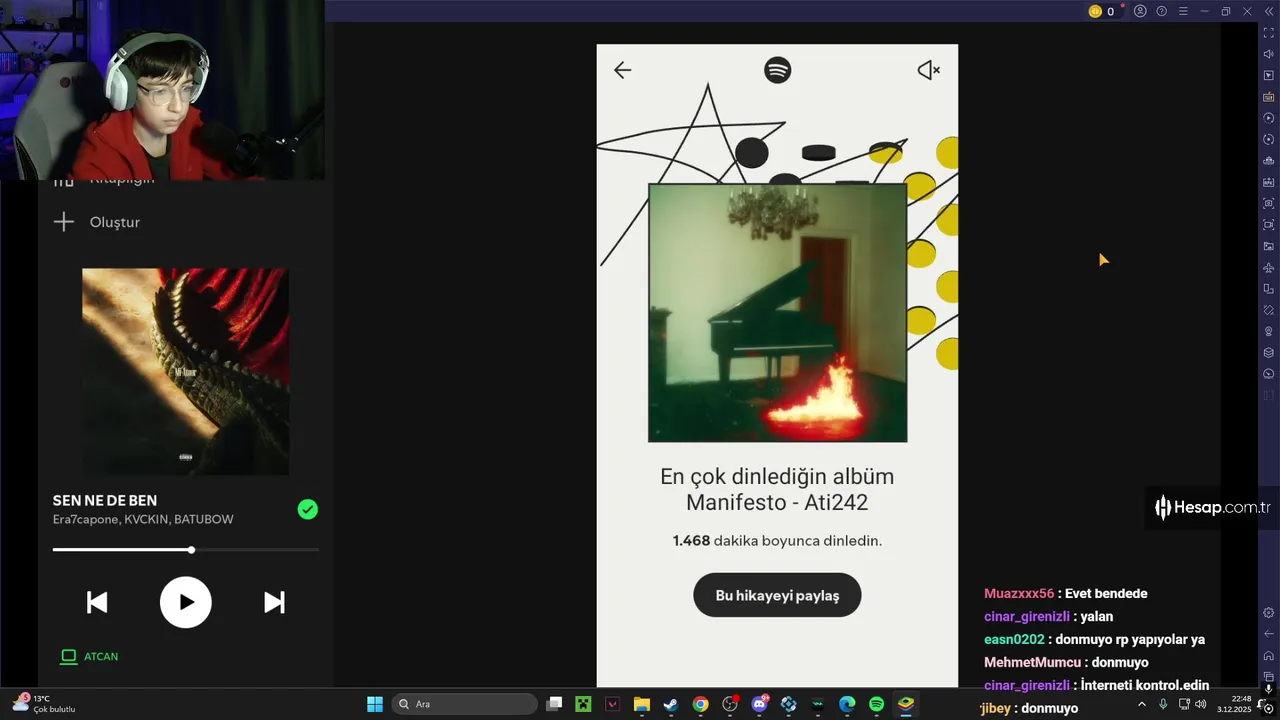Toggle BlueStacks mouse cursor lock

(1268, 76)
